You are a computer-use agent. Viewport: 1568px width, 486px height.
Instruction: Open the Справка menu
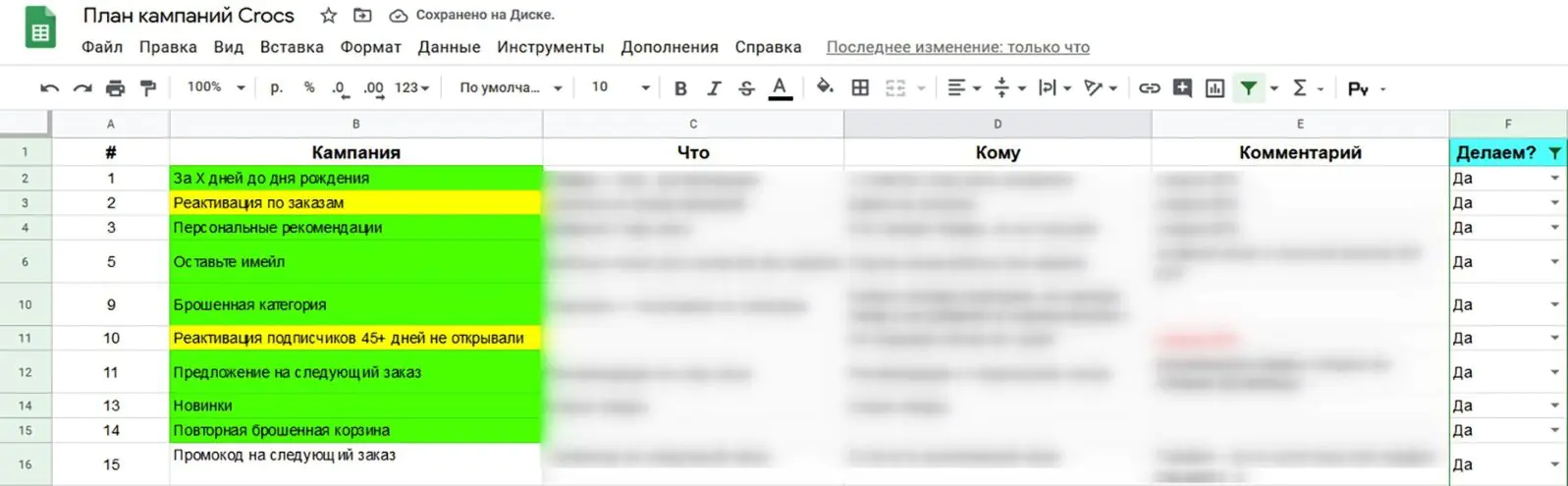coord(768,47)
